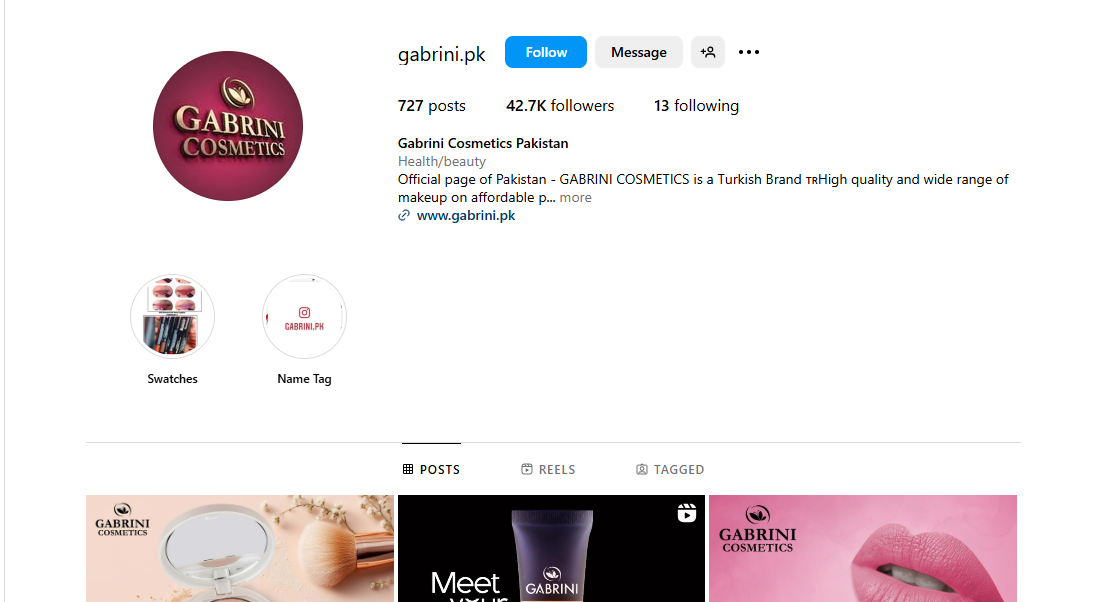Expand bio with the more link

(575, 198)
